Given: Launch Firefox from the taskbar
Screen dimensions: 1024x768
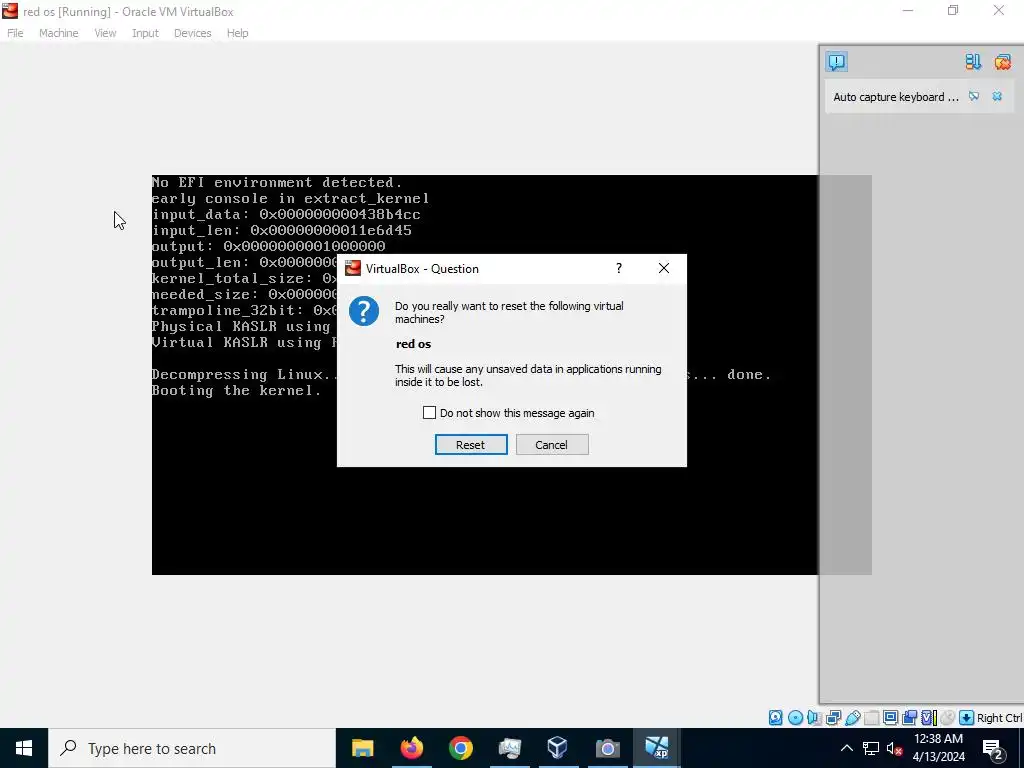Looking at the screenshot, I should pos(411,748).
